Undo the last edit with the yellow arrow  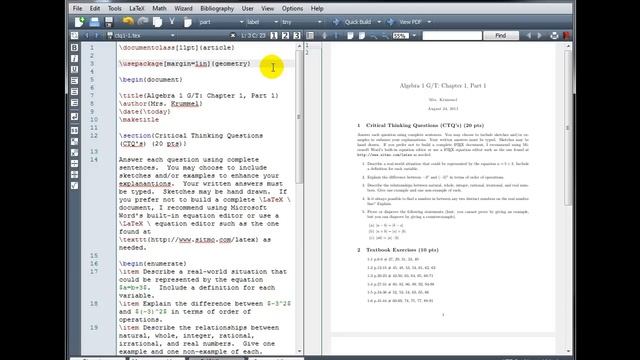128,22
